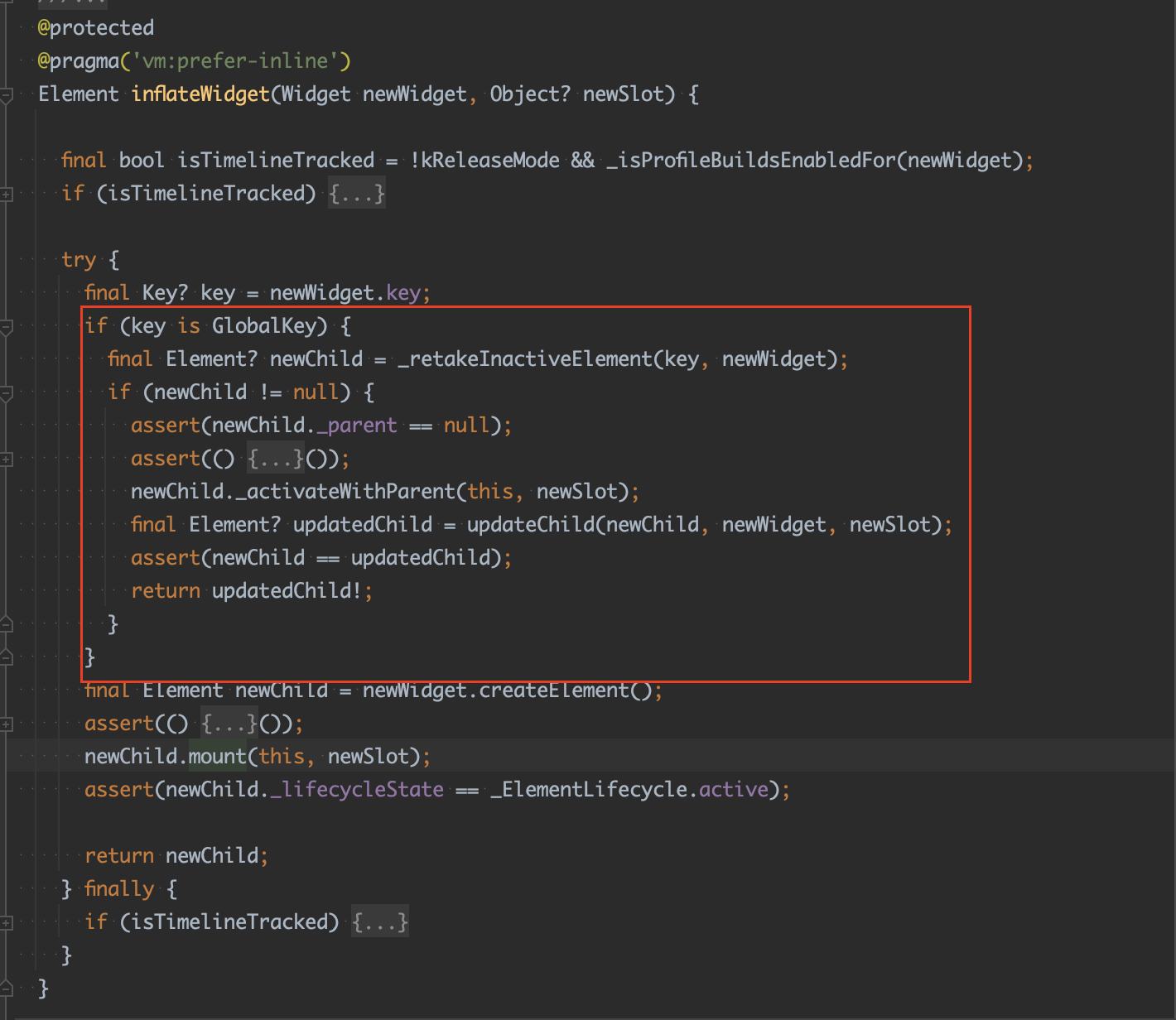Click the 'try' keyword
The width and height of the screenshot is (1176, 1020).
coord(79,260)
